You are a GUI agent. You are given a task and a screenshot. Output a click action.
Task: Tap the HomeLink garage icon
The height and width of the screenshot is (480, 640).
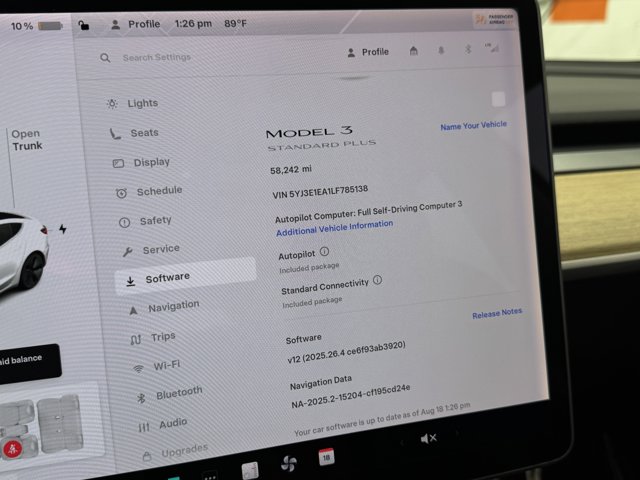pyautogui.click(x=413, y=51)
